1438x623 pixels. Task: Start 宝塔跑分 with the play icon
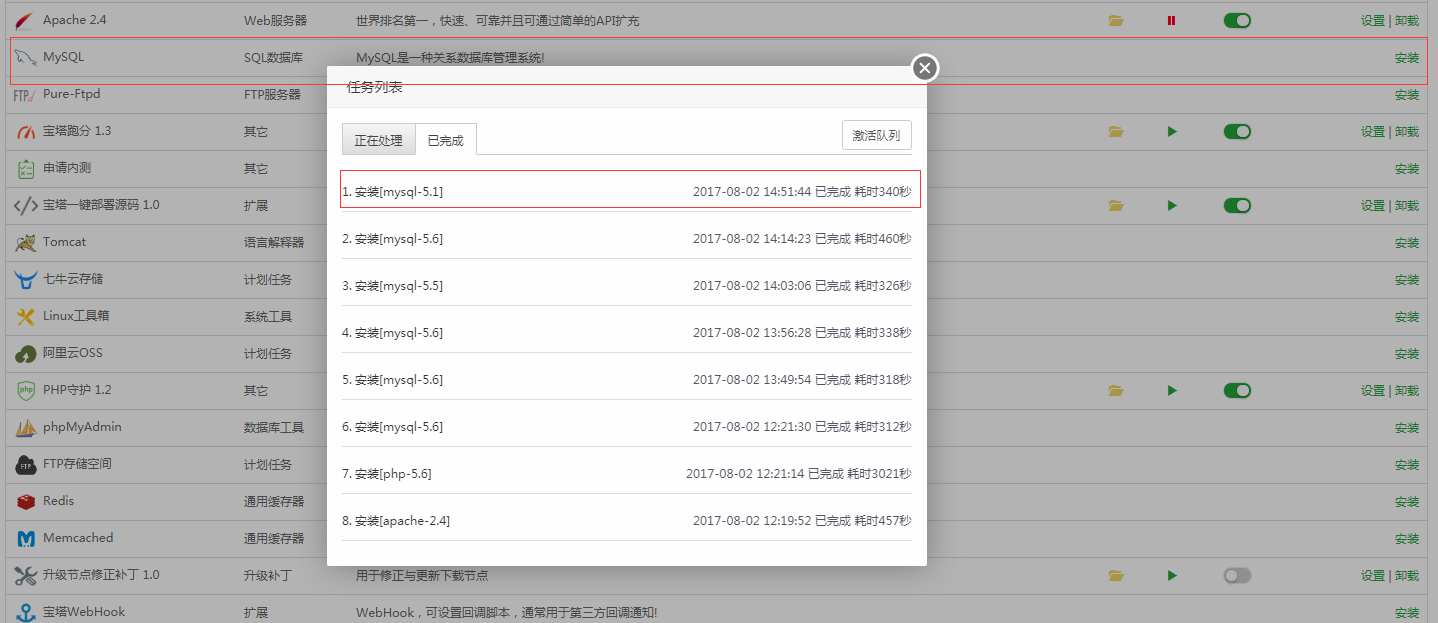coord(1172,132)
